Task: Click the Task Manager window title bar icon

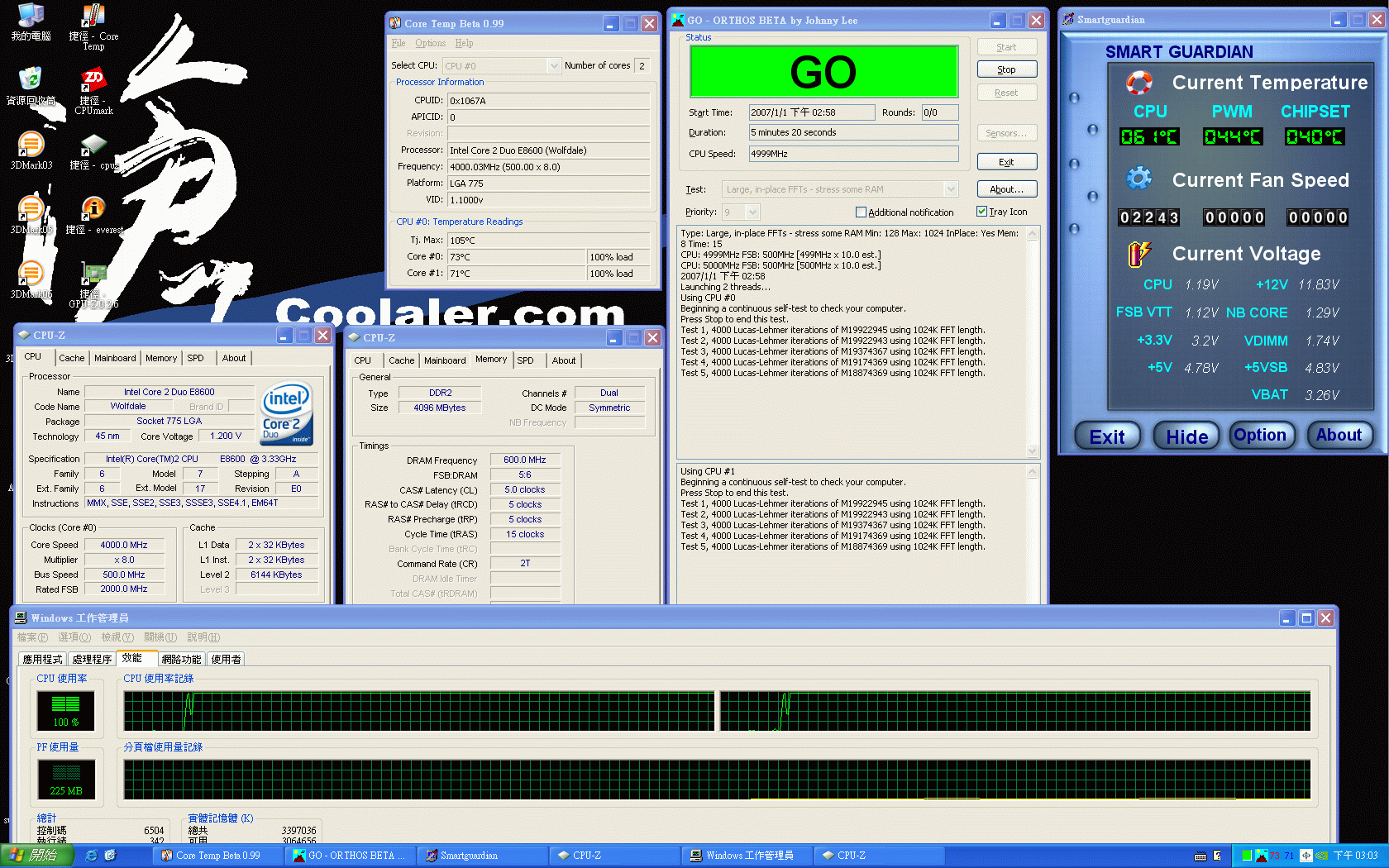Action: [x=21, y=618]
